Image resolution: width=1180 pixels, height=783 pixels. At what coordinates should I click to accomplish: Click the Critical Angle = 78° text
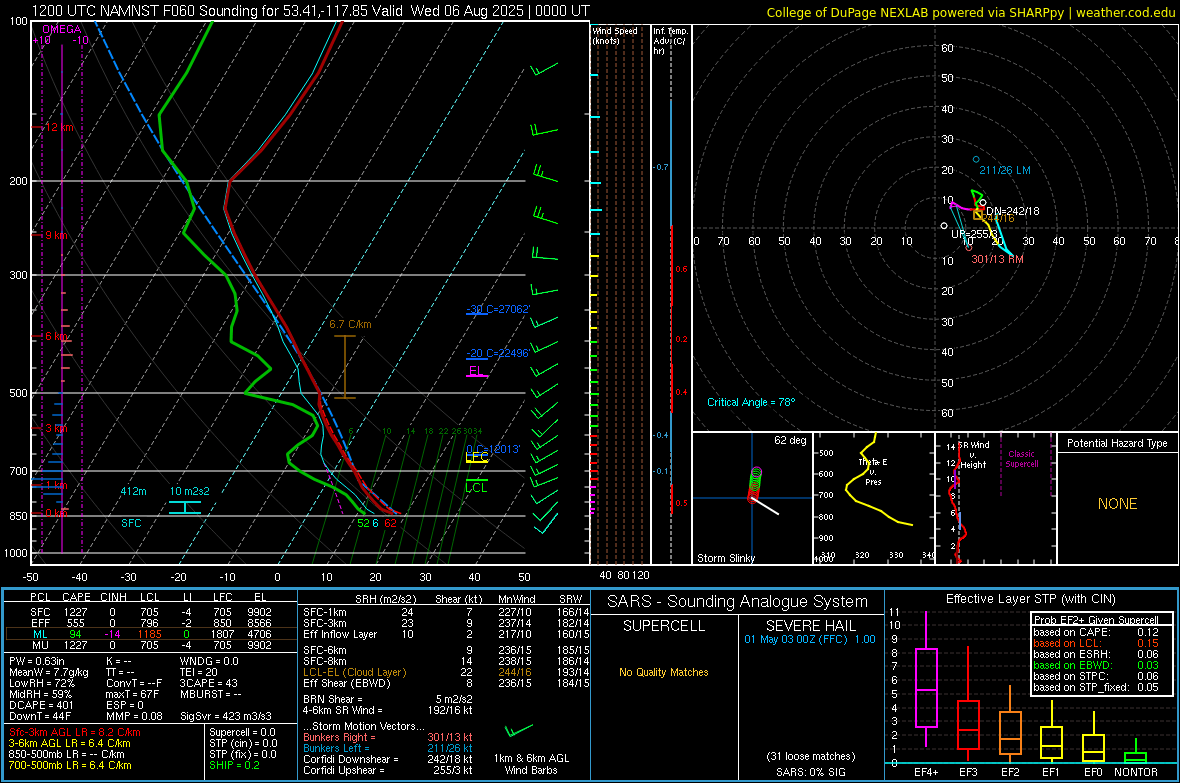coord(751,402)
